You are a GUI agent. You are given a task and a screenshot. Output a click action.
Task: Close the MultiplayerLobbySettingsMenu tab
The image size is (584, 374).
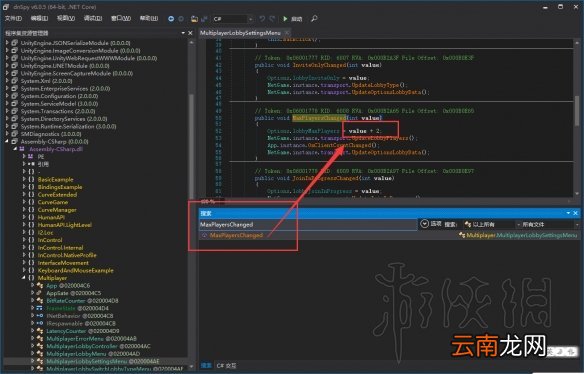(287, 33)
